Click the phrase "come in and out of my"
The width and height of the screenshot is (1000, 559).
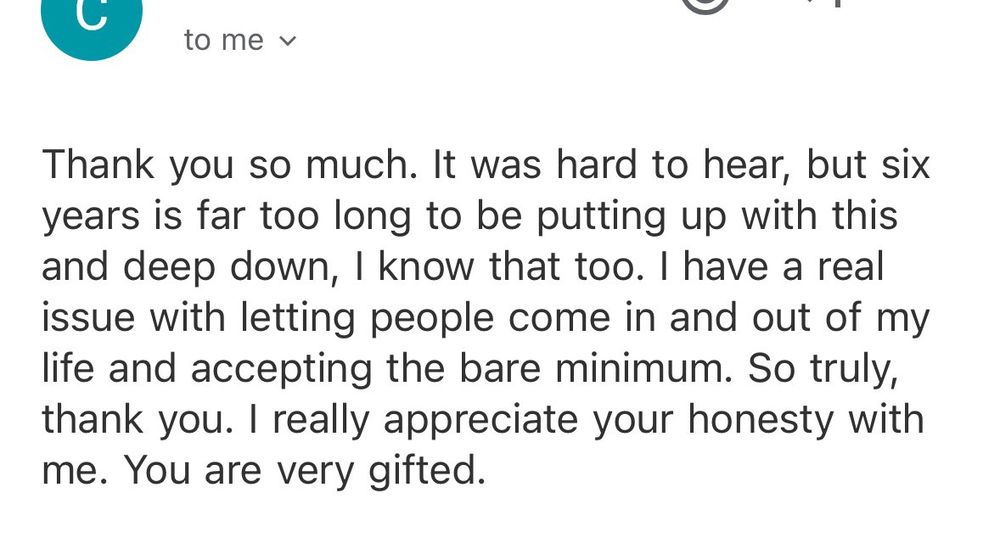720,318
